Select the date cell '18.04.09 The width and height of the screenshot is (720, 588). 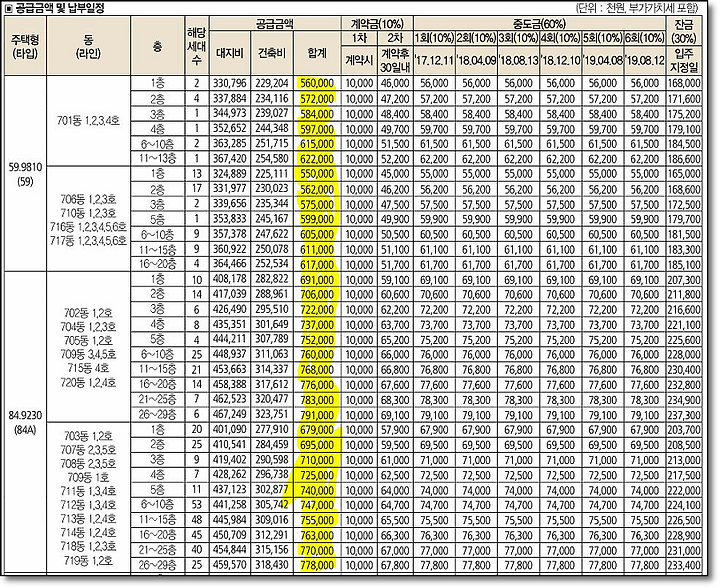[x=477, y=61]
